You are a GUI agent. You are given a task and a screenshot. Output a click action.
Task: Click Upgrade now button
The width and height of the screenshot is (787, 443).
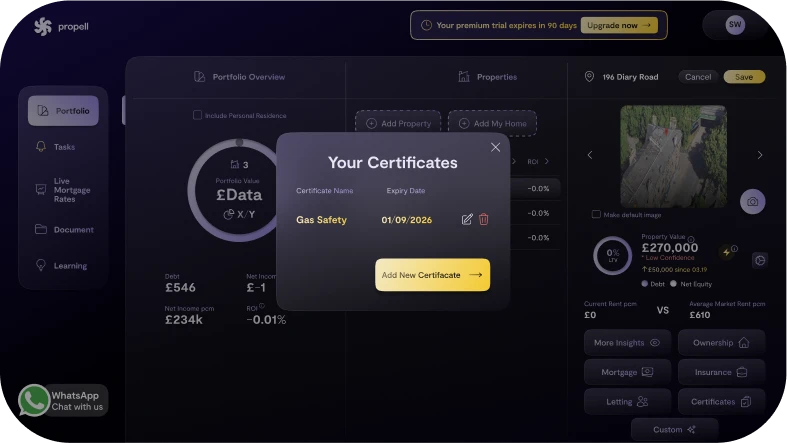coord(619,25)
